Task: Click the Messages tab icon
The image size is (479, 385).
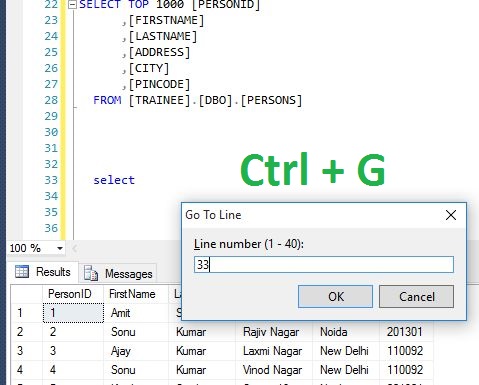Action: tap(90, 273)
